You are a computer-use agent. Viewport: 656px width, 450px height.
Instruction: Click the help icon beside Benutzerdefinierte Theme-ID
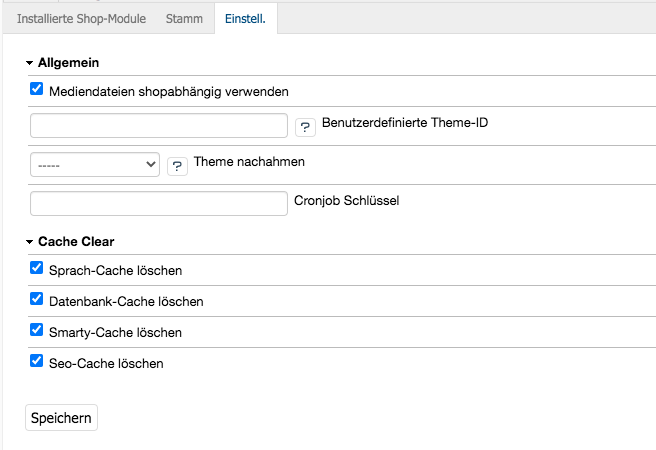pos(305,126)
